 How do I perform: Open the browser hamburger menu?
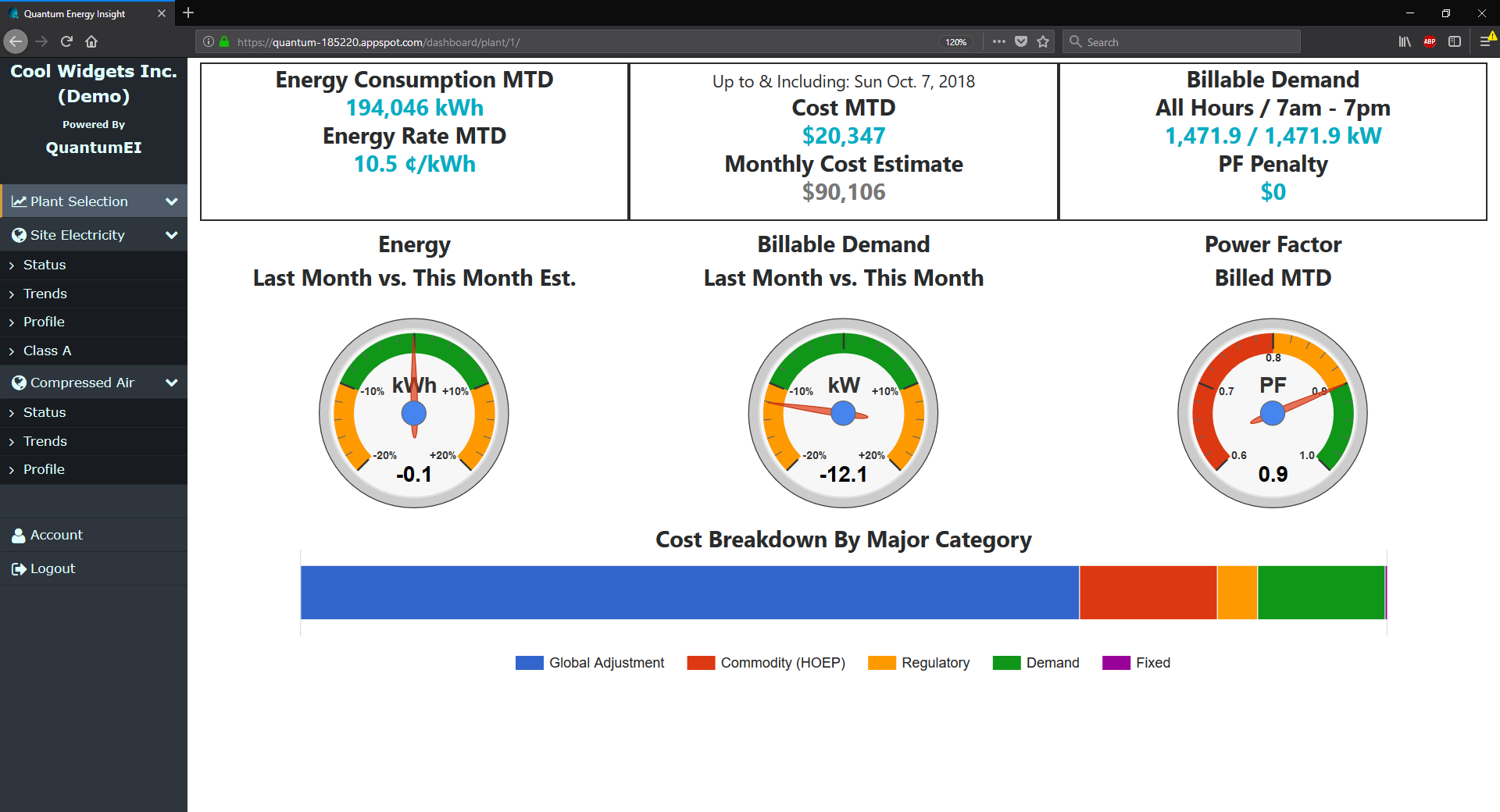coord(1485,41)
